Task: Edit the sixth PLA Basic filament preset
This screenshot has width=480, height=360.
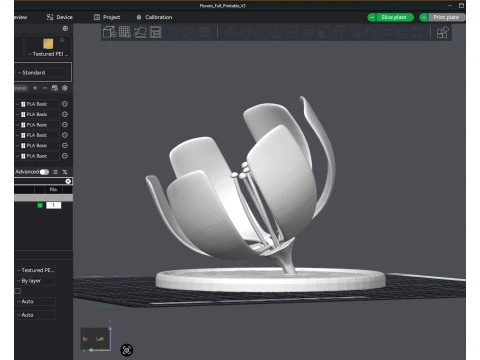Action: (x=65, y=156)
